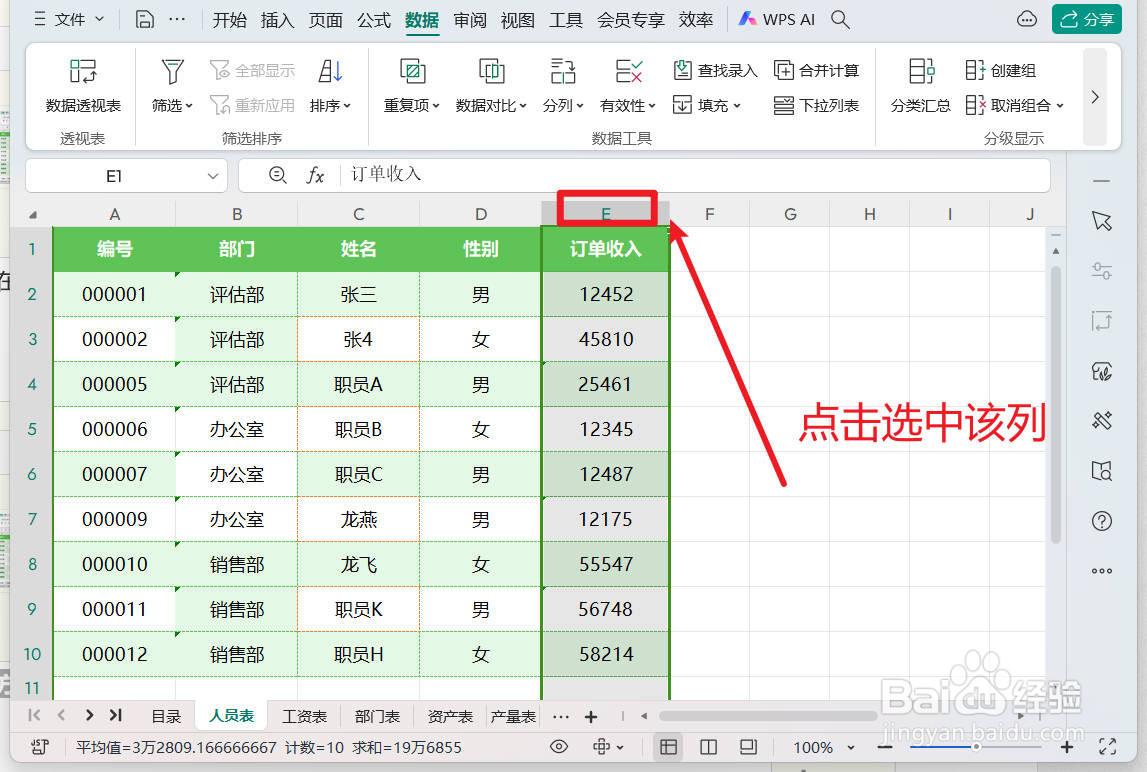1147x772 pixels.
Task: Open the 数据对比 data compare tool
Action: coord(489,85)
